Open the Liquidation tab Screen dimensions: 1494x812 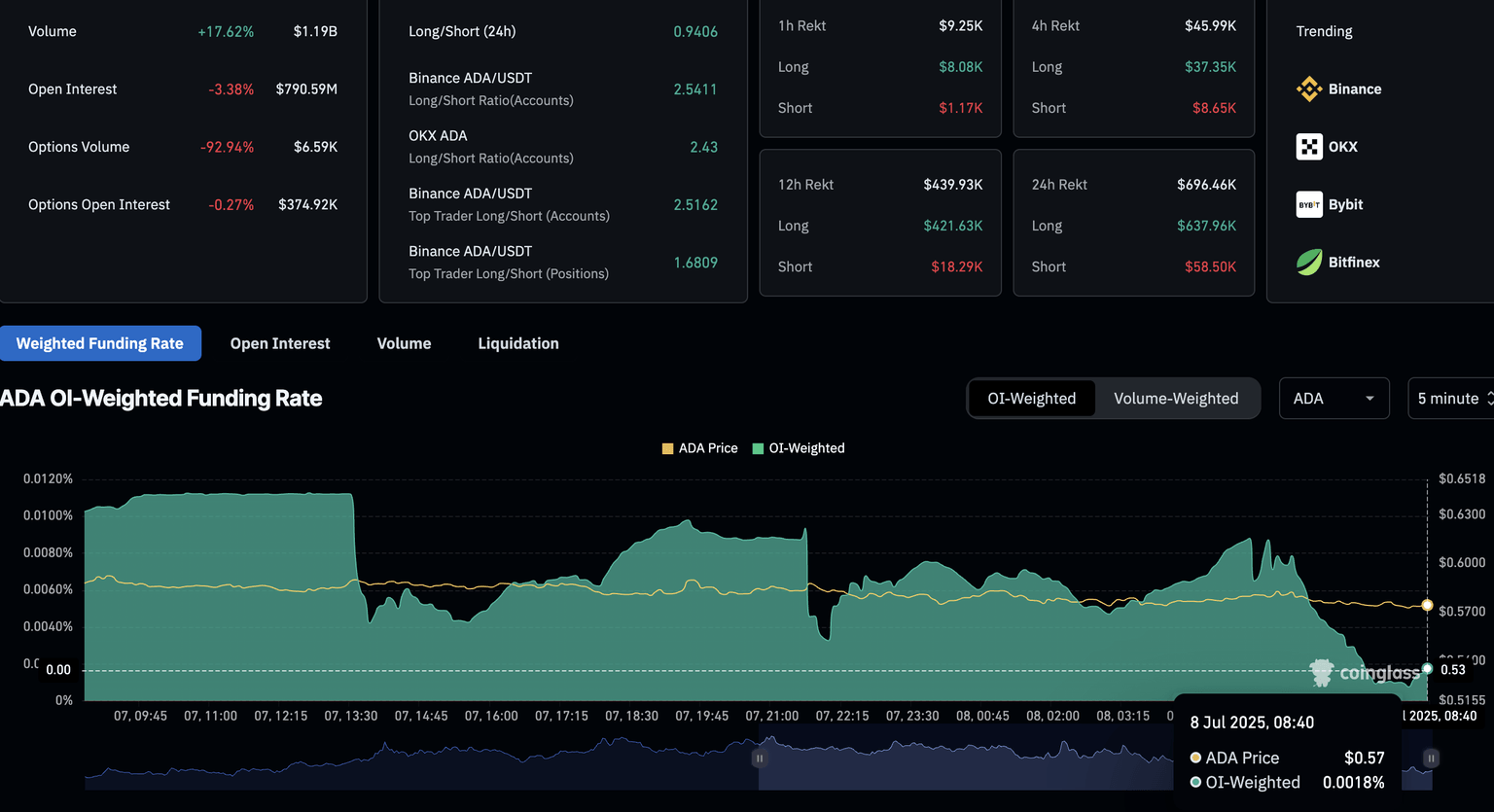pyautogui.click(x=518, y=343)
